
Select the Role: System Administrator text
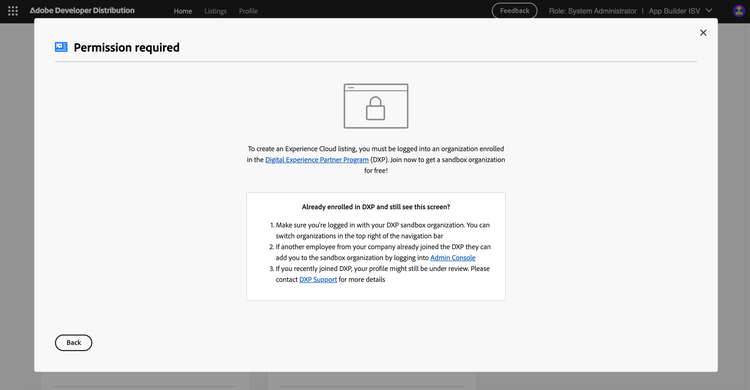click(593, 11)
